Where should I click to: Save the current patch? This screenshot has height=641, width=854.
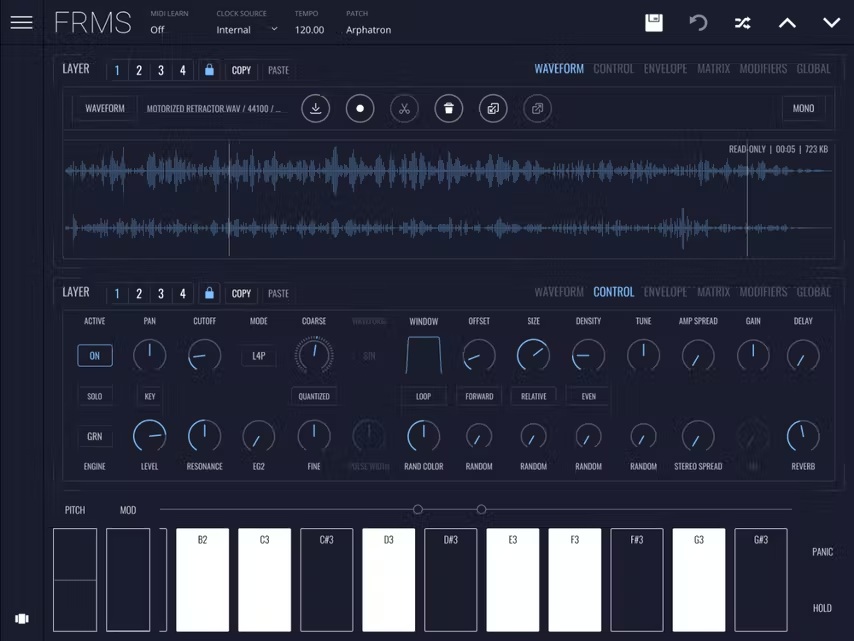[x=653, y=22]
